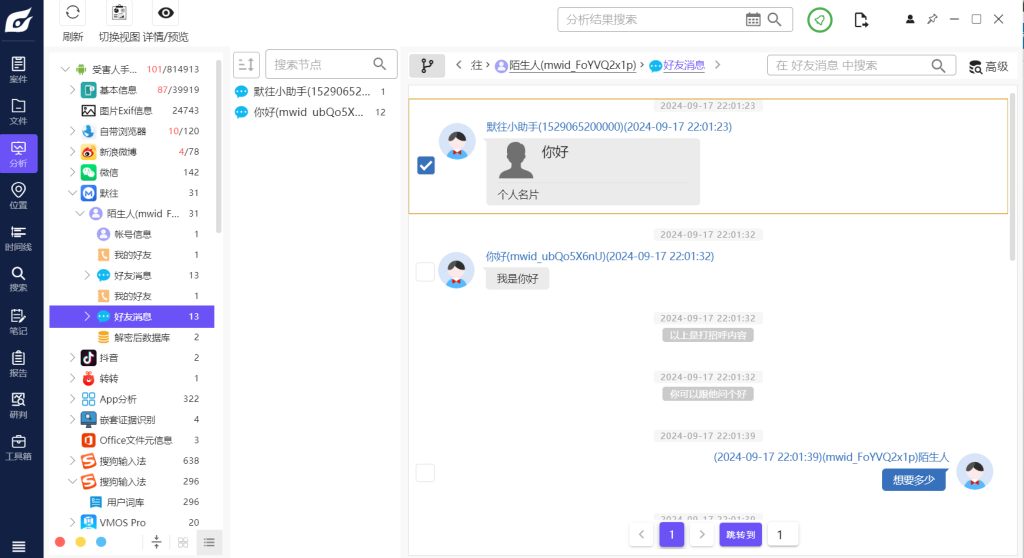This screenshot has width=1024, height=558.
Task: Click the export file icon in the title bar
Action: click(861, 20)
